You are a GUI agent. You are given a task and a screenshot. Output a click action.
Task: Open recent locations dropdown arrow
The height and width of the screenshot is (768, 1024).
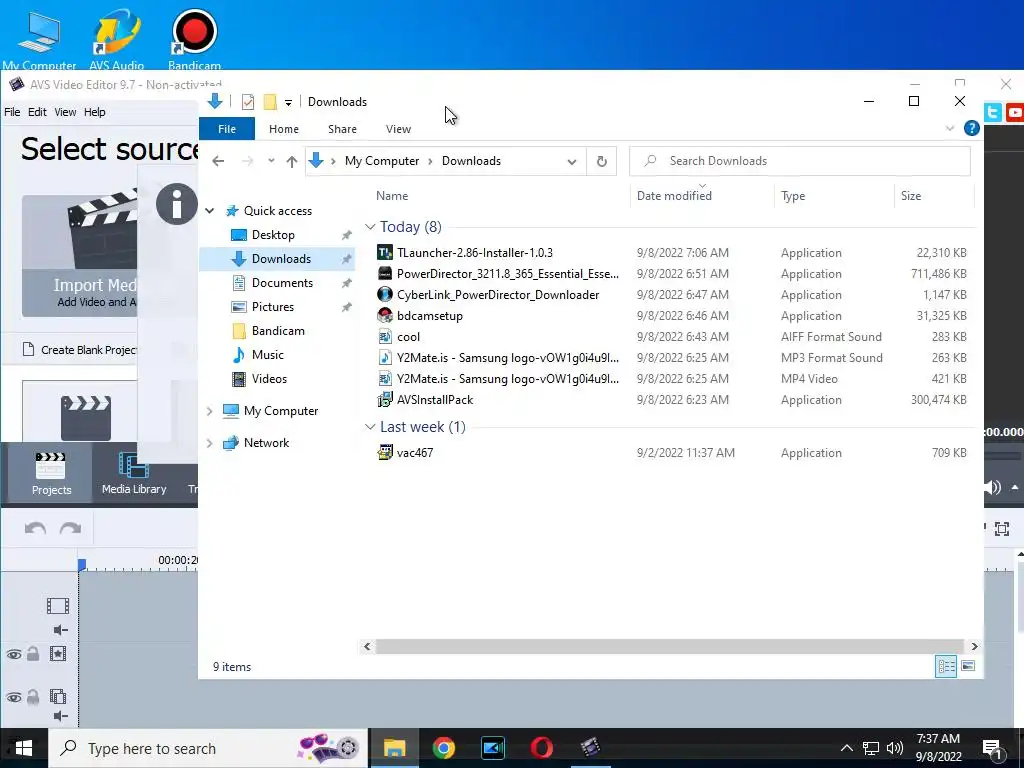[x=271, y=161]
